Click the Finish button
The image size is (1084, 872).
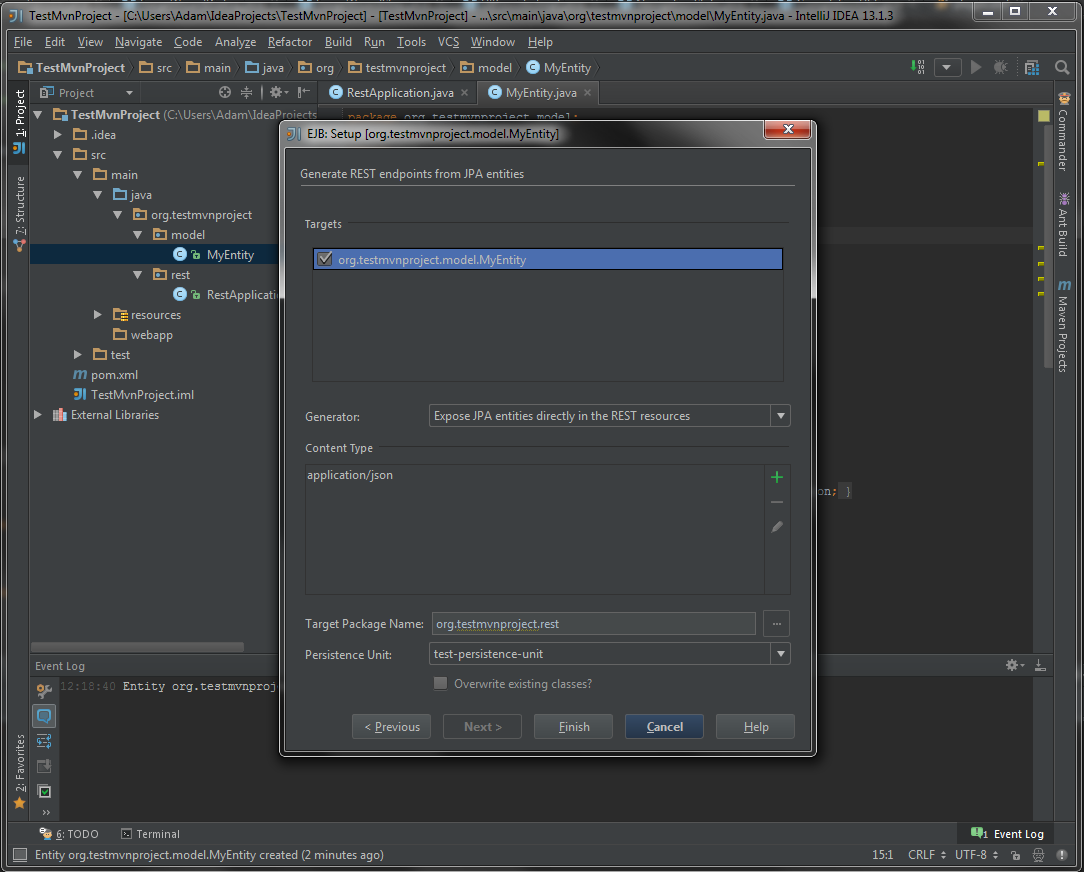(574, 727)
